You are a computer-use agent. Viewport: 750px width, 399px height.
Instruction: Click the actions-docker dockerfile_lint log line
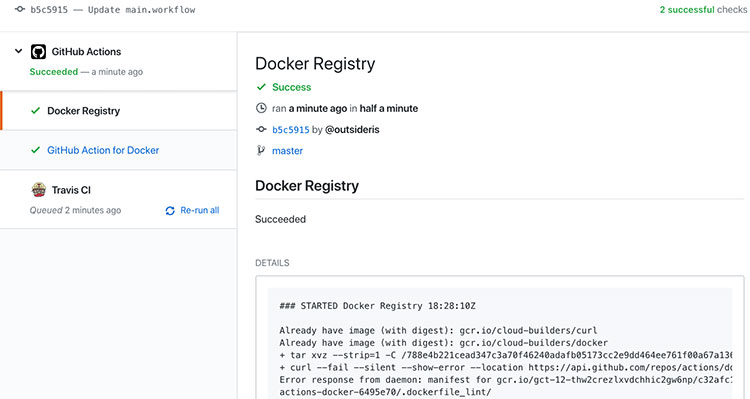click(386, 392)
